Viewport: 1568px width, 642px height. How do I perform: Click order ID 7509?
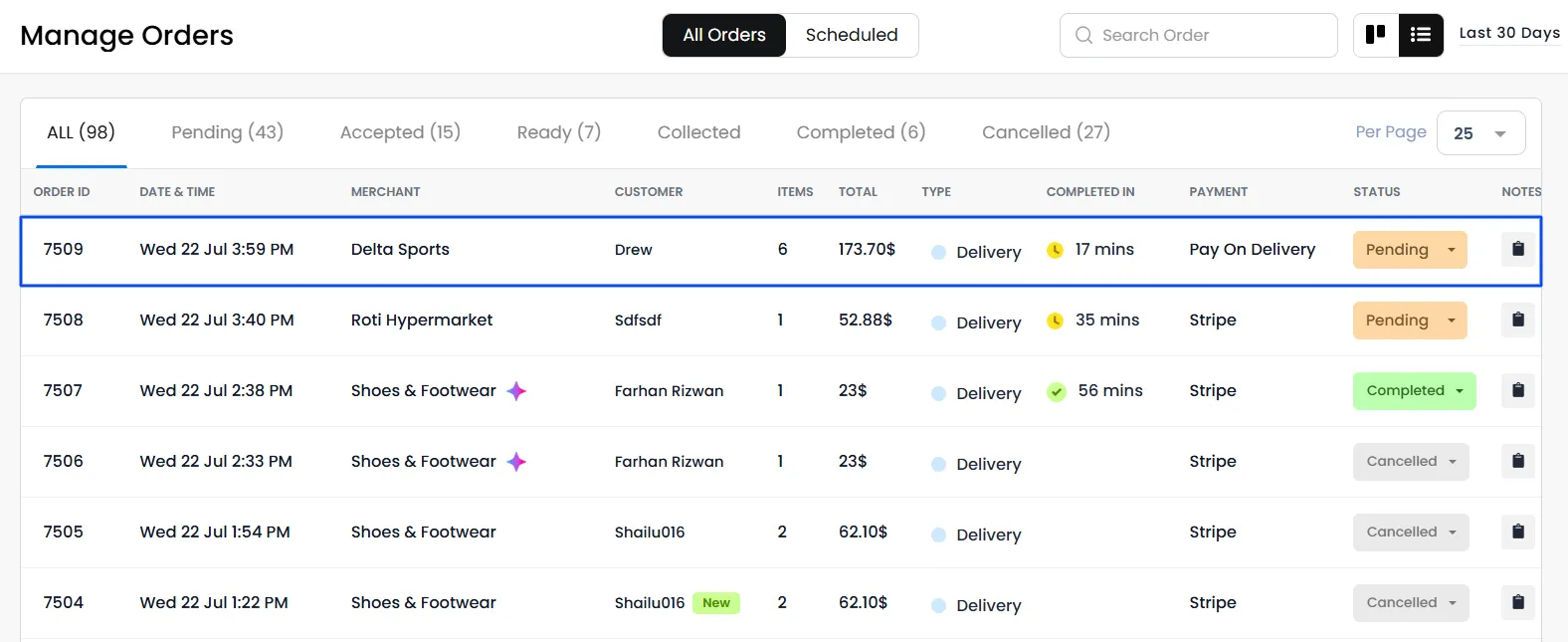(64, 249)
